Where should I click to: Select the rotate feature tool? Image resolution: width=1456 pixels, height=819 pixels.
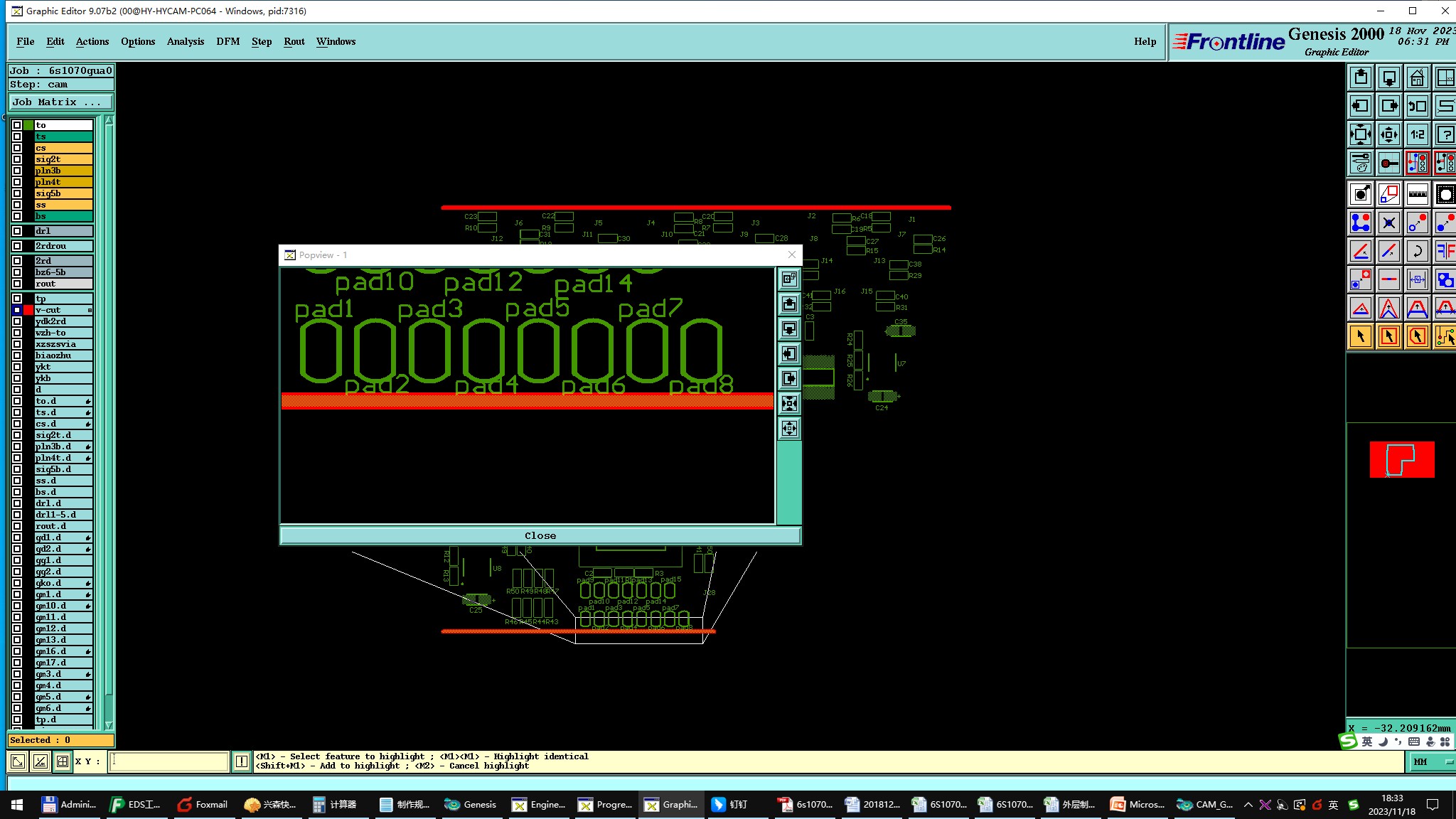tap(1417, 250)
